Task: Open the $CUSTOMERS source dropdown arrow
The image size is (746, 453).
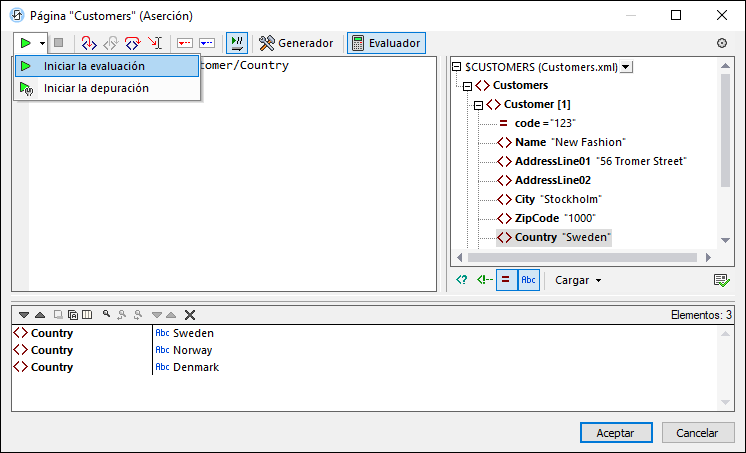Action: pos(626,67)
